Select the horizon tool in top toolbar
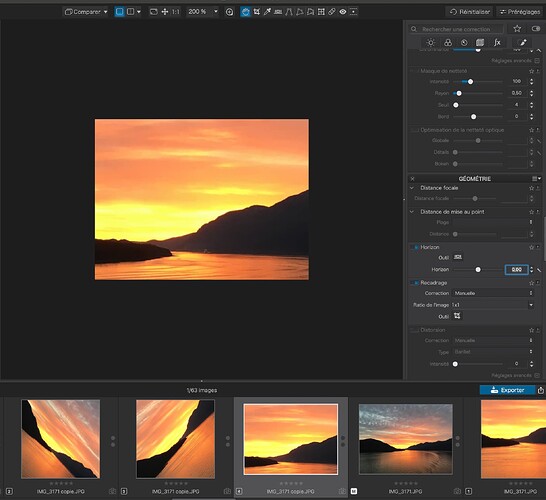The image size is (546, 500). point(278,12)
